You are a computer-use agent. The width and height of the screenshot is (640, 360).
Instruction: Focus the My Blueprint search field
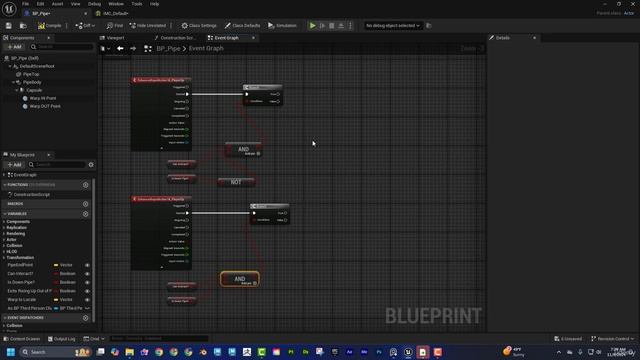pos(56,164)
